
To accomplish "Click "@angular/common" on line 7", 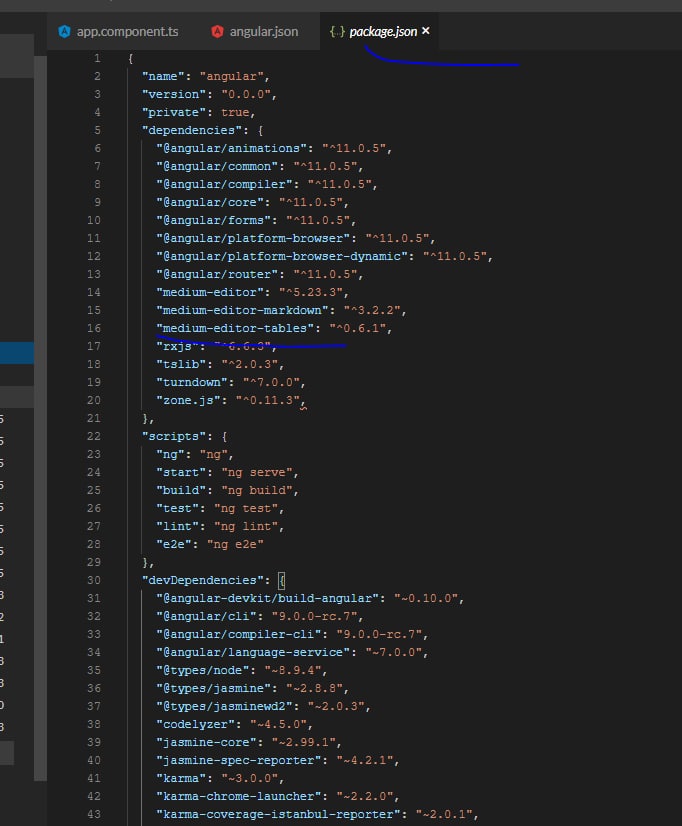I will click(217, 166).
